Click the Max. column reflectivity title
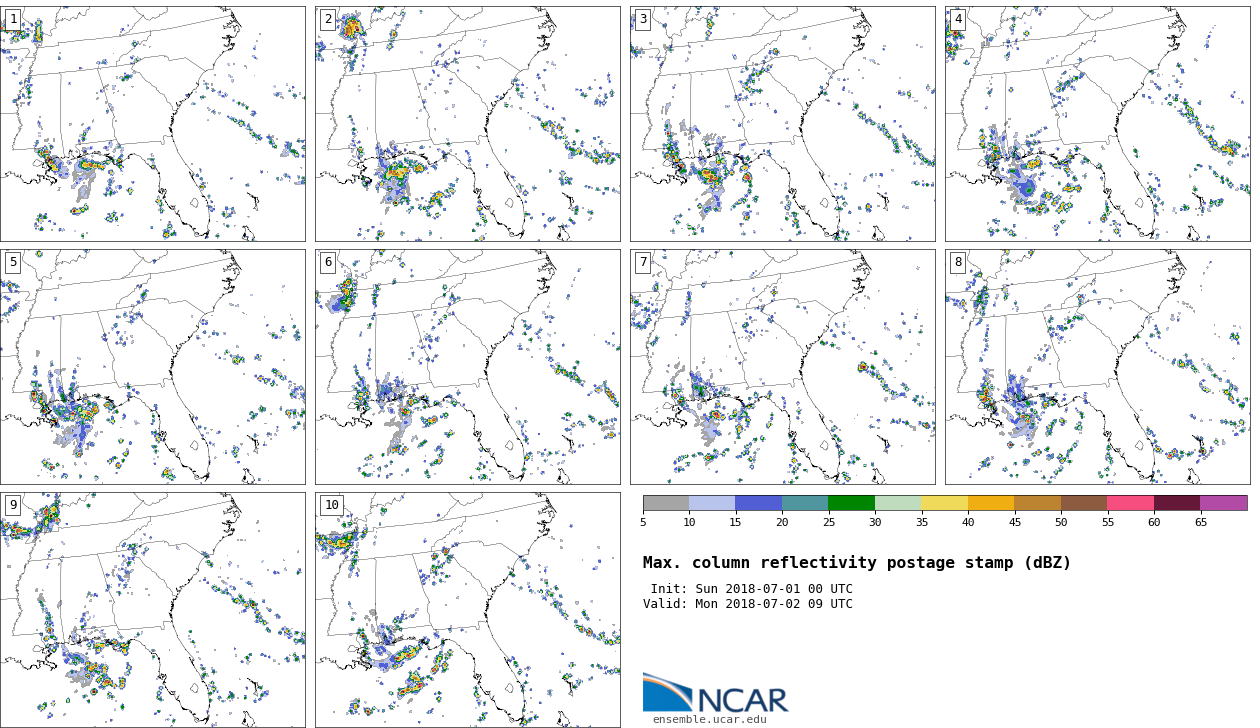The image size is (1260, 728). point(857,563)
